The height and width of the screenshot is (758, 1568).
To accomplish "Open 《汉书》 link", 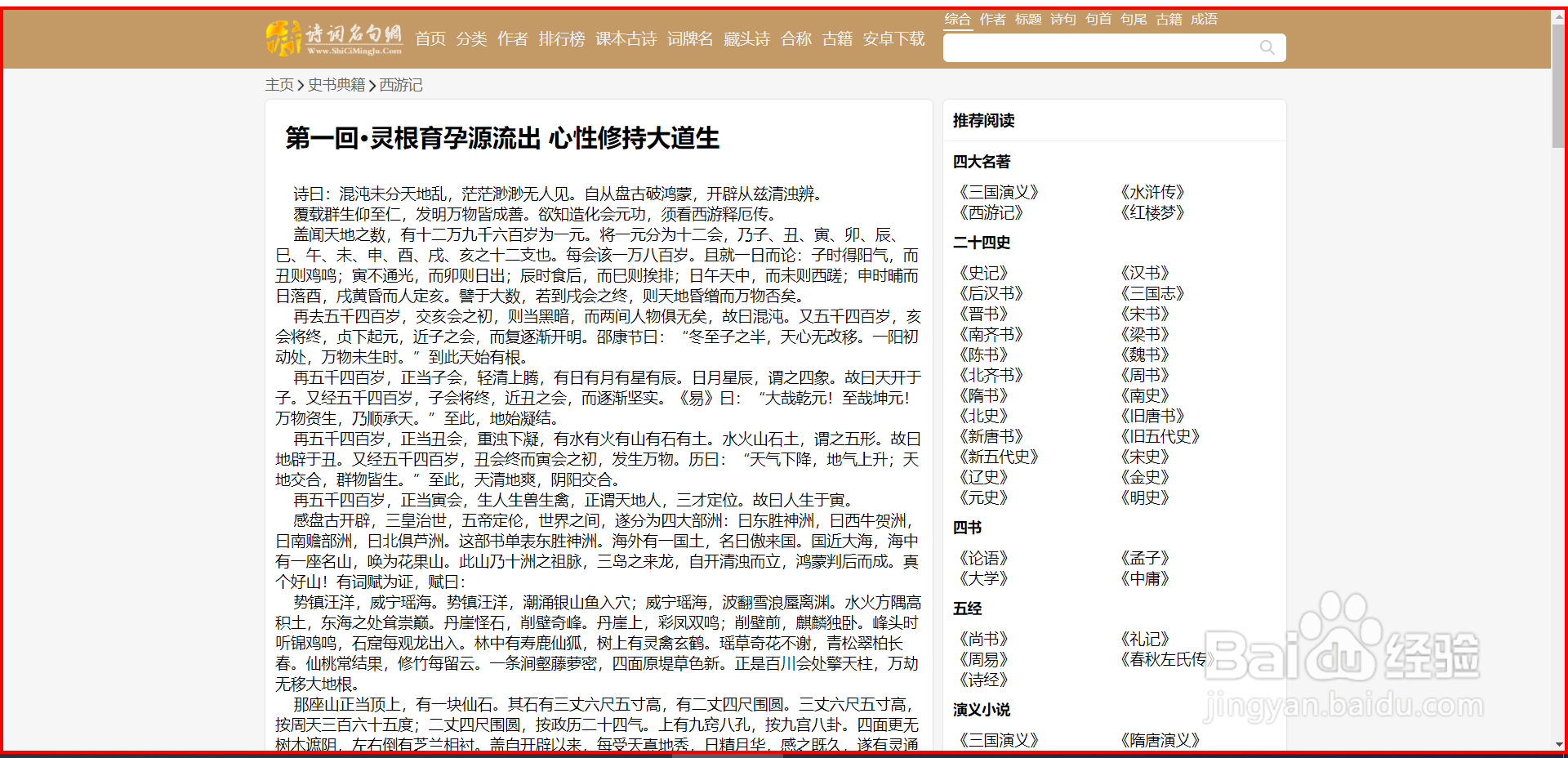I will tap(1145, 273).
